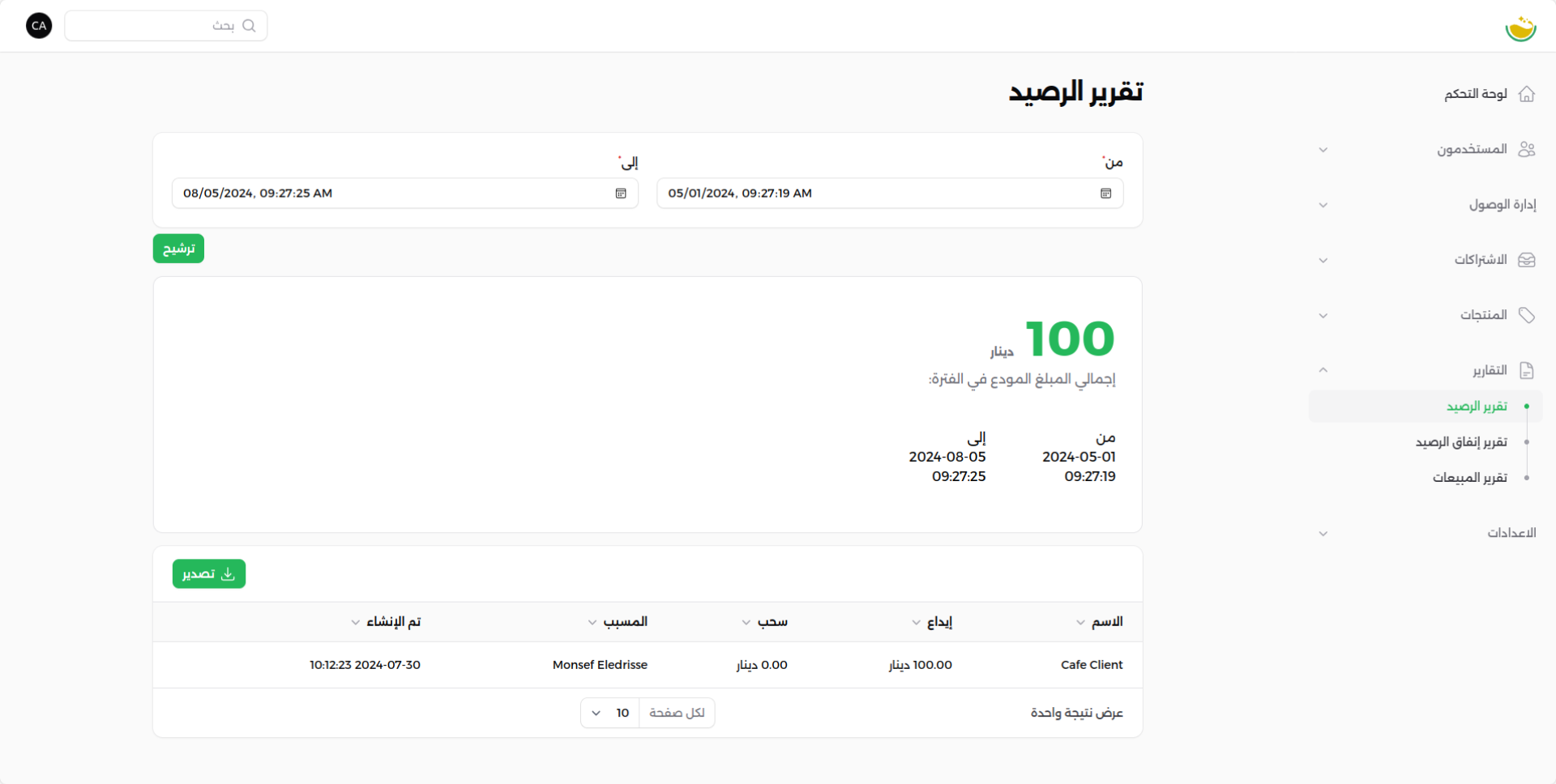Focus the بحث search field
The image size is (1556, 784).
[166, 26]
